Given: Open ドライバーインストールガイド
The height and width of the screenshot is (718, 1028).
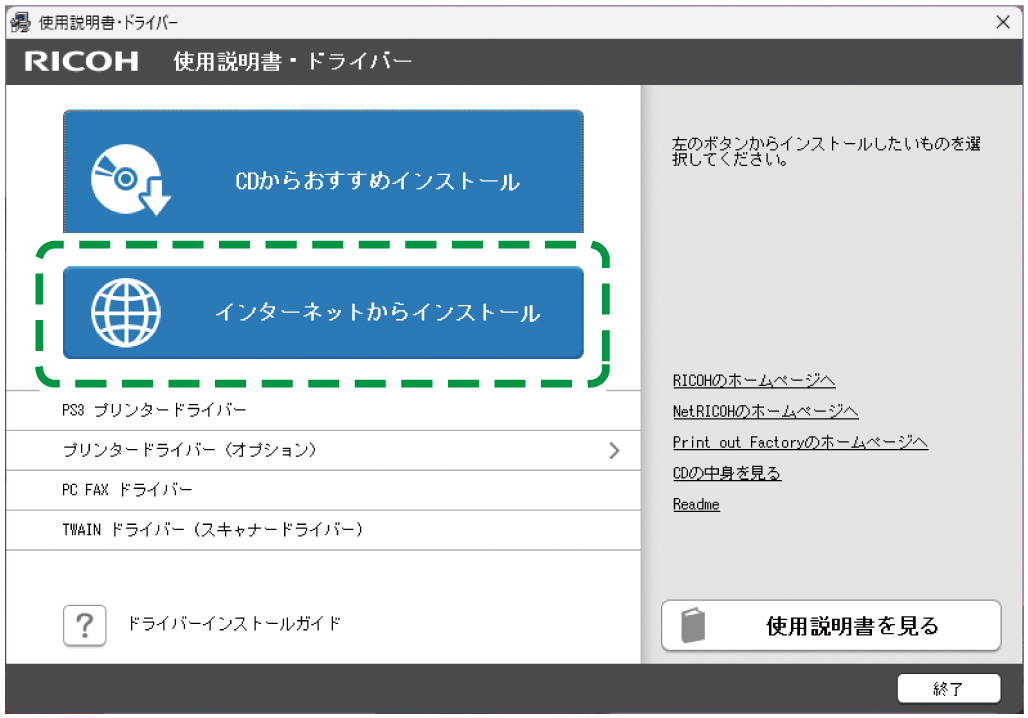Looking at the screenshot, I should tap(230, 624).
